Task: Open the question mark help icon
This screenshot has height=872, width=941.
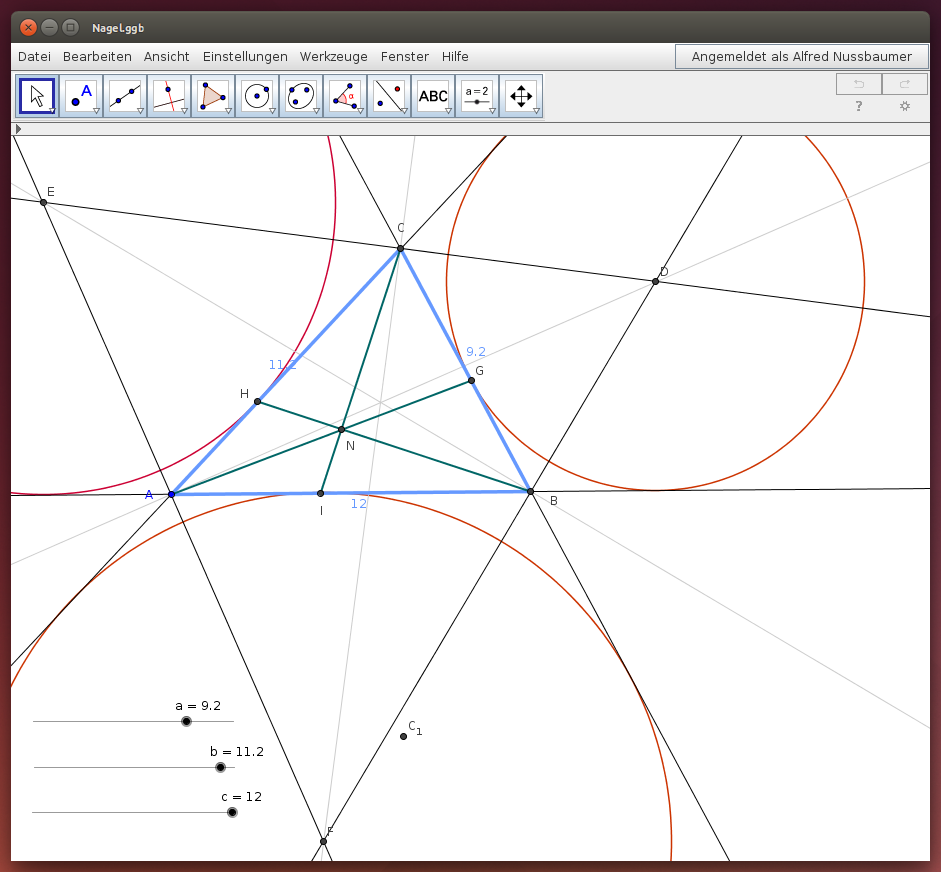Action: (x=859, y=106)
